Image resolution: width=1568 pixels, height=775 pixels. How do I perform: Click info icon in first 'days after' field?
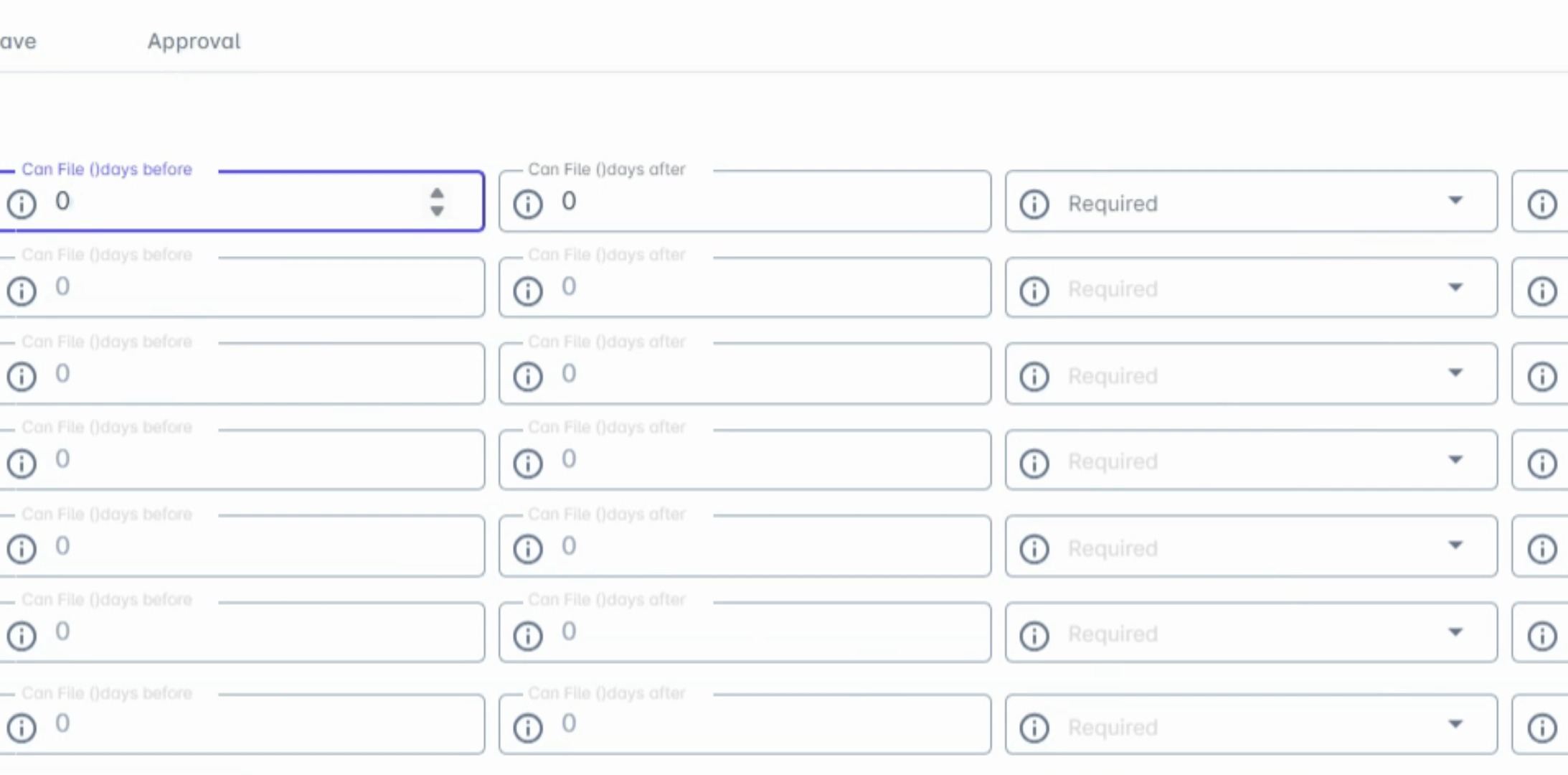point(528,204)
